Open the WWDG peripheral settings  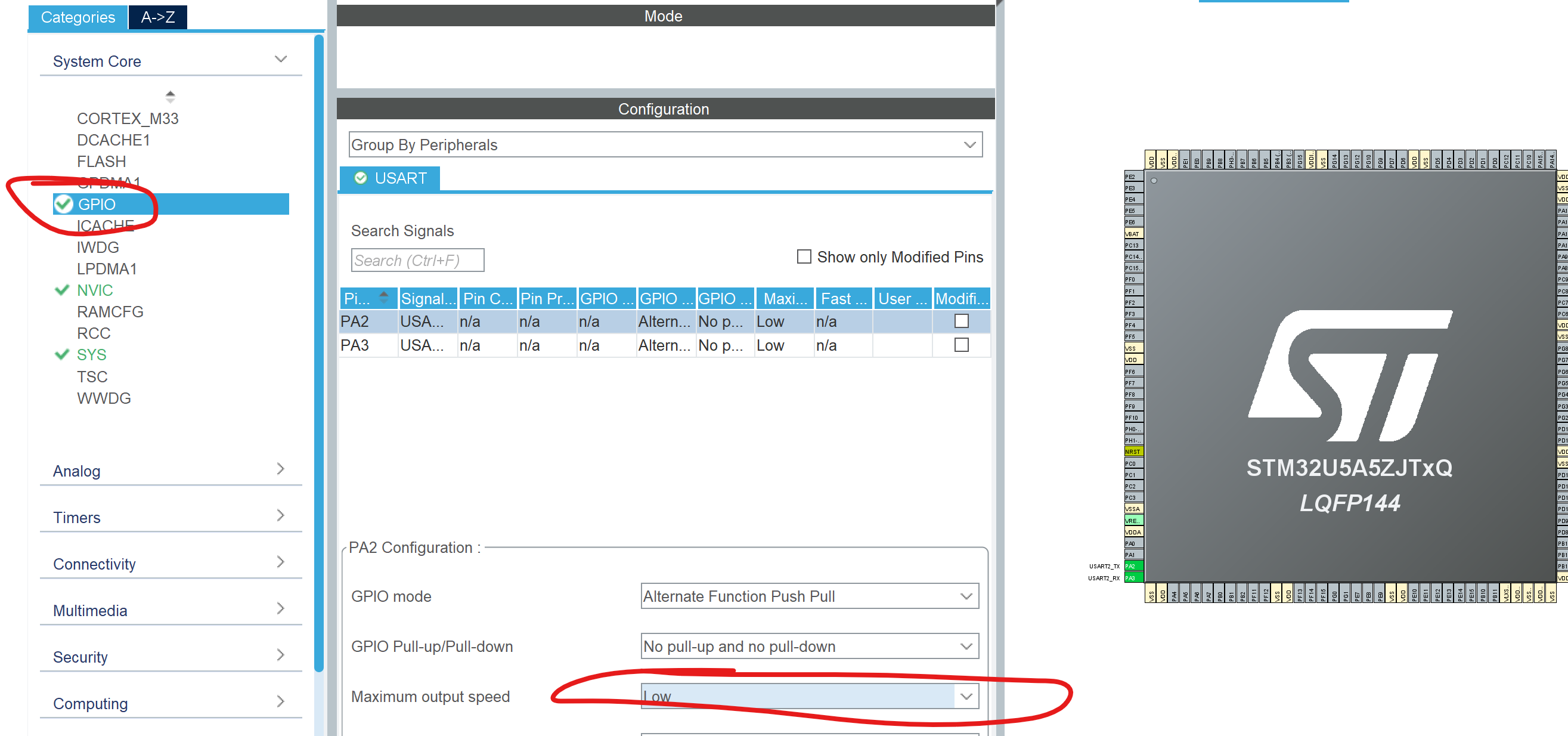[x=104, y=398]
